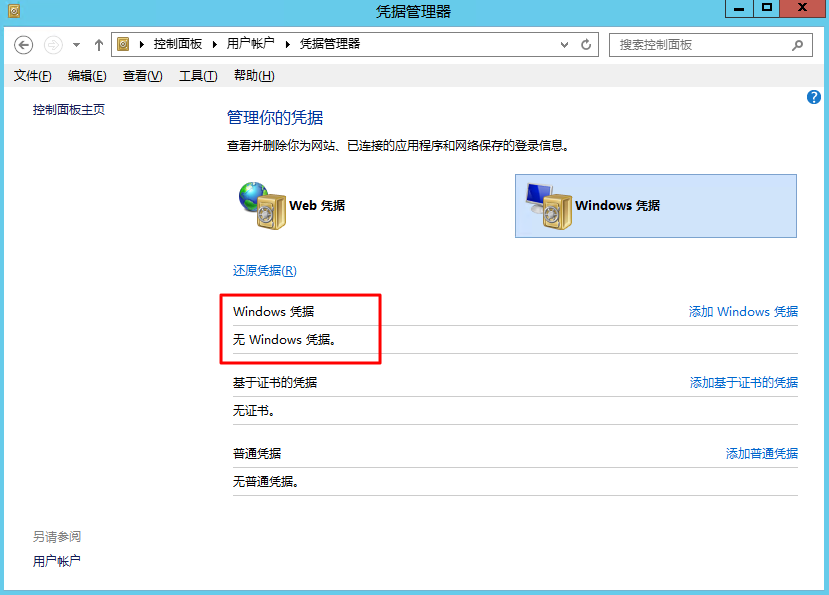Screen dimensions: 829x595
Task: Click the 无 Windows 凭据。 text
Action: coord(284,340)
